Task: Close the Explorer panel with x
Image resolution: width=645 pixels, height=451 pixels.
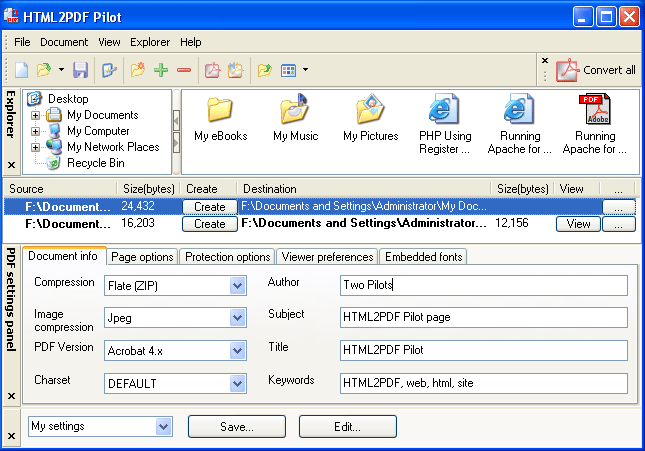Action: pyautogui.click(x=12, y=165)
